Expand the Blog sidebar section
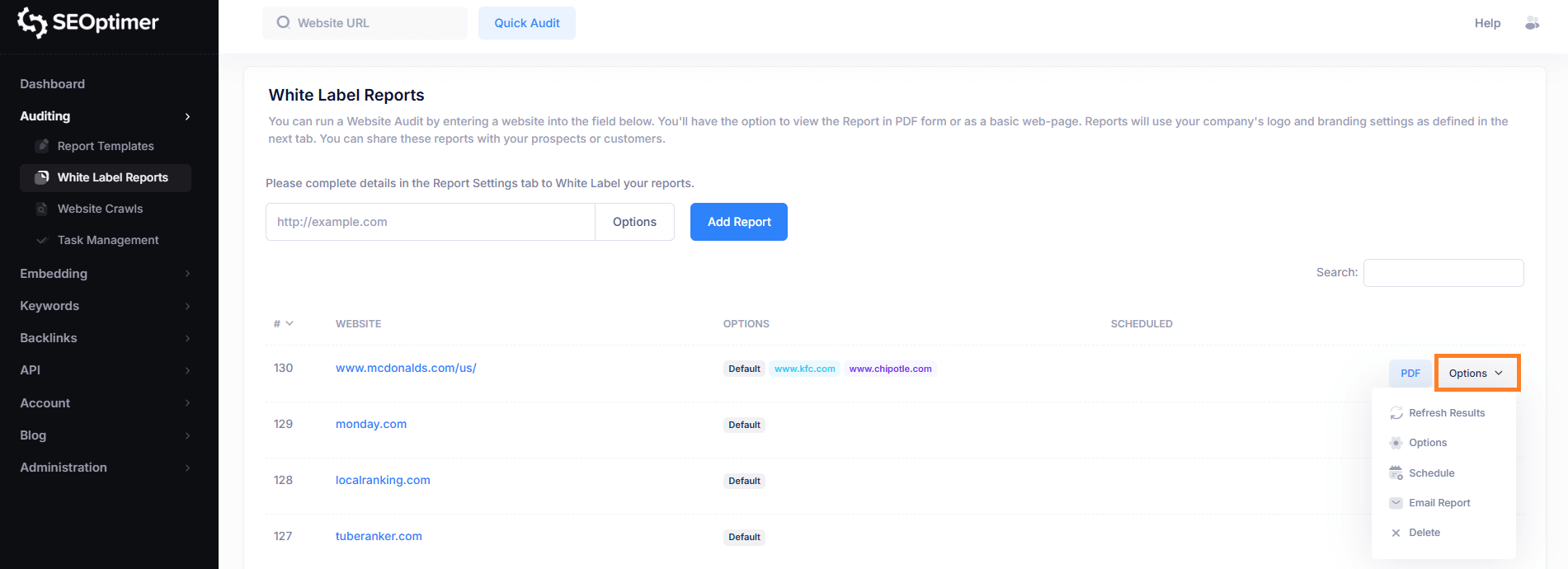 (x=187, y=435)
